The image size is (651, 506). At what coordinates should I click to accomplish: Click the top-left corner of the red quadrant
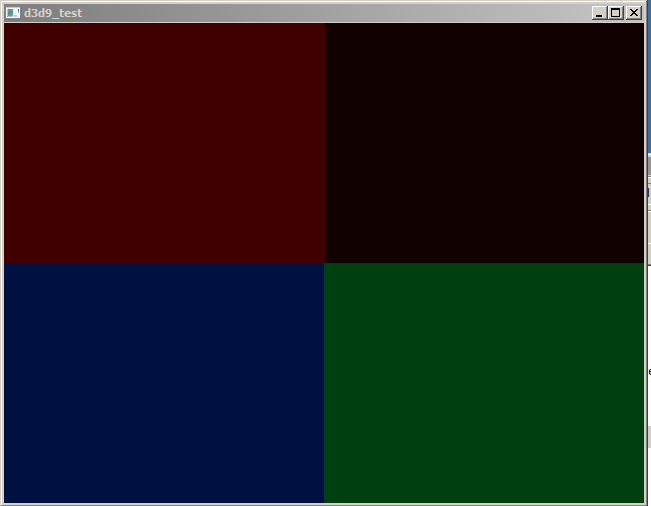coord(5,25)
